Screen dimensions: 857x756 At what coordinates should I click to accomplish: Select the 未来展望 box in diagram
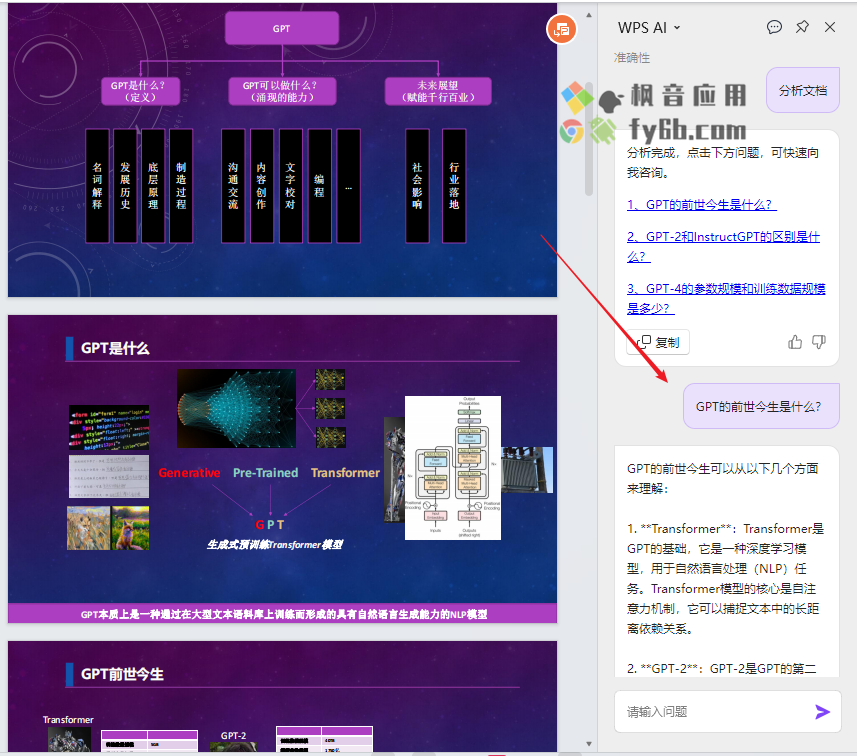click(438, 91)
